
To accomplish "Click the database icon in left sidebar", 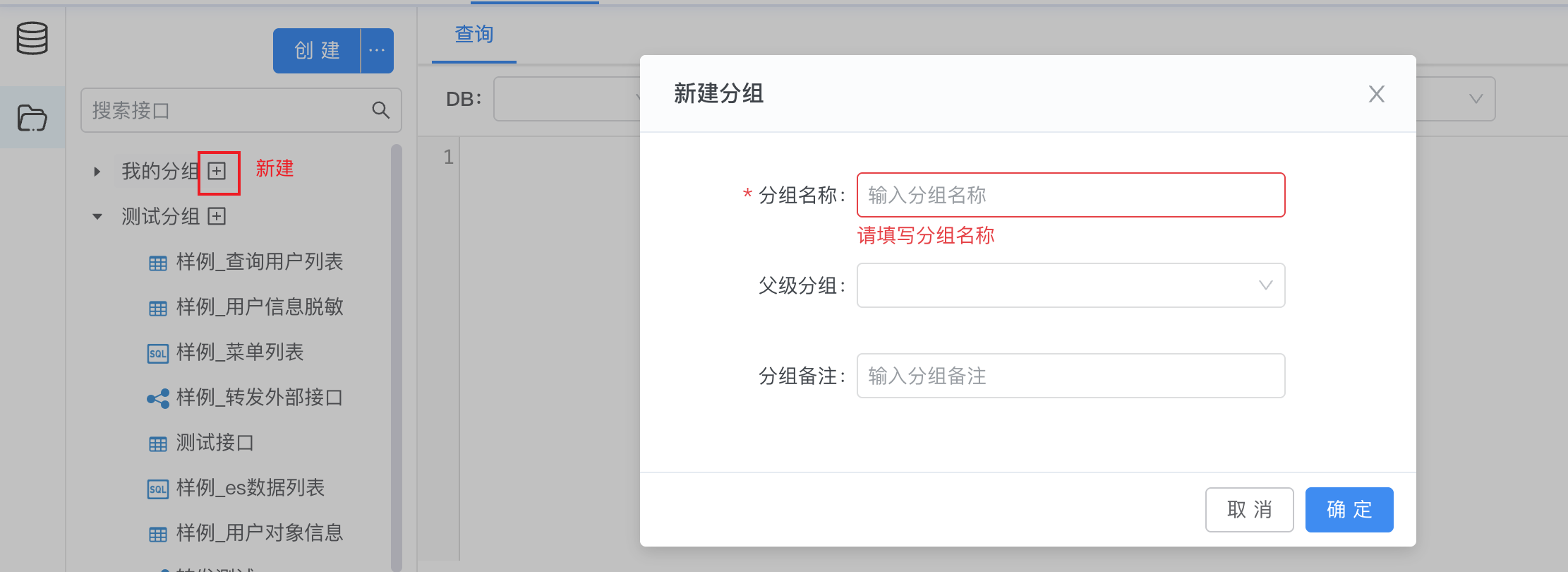I will [x=32, y=38].
